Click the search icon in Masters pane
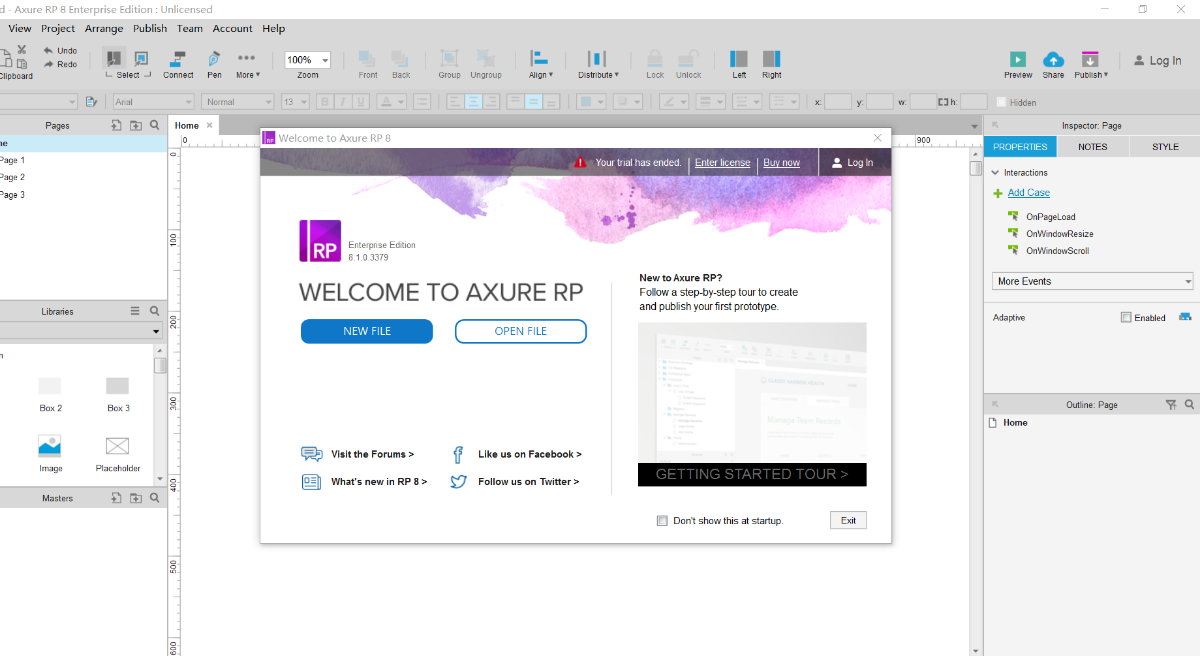Image resolution: width=1200 pixels, height=656 pixels. coord(154,498)
